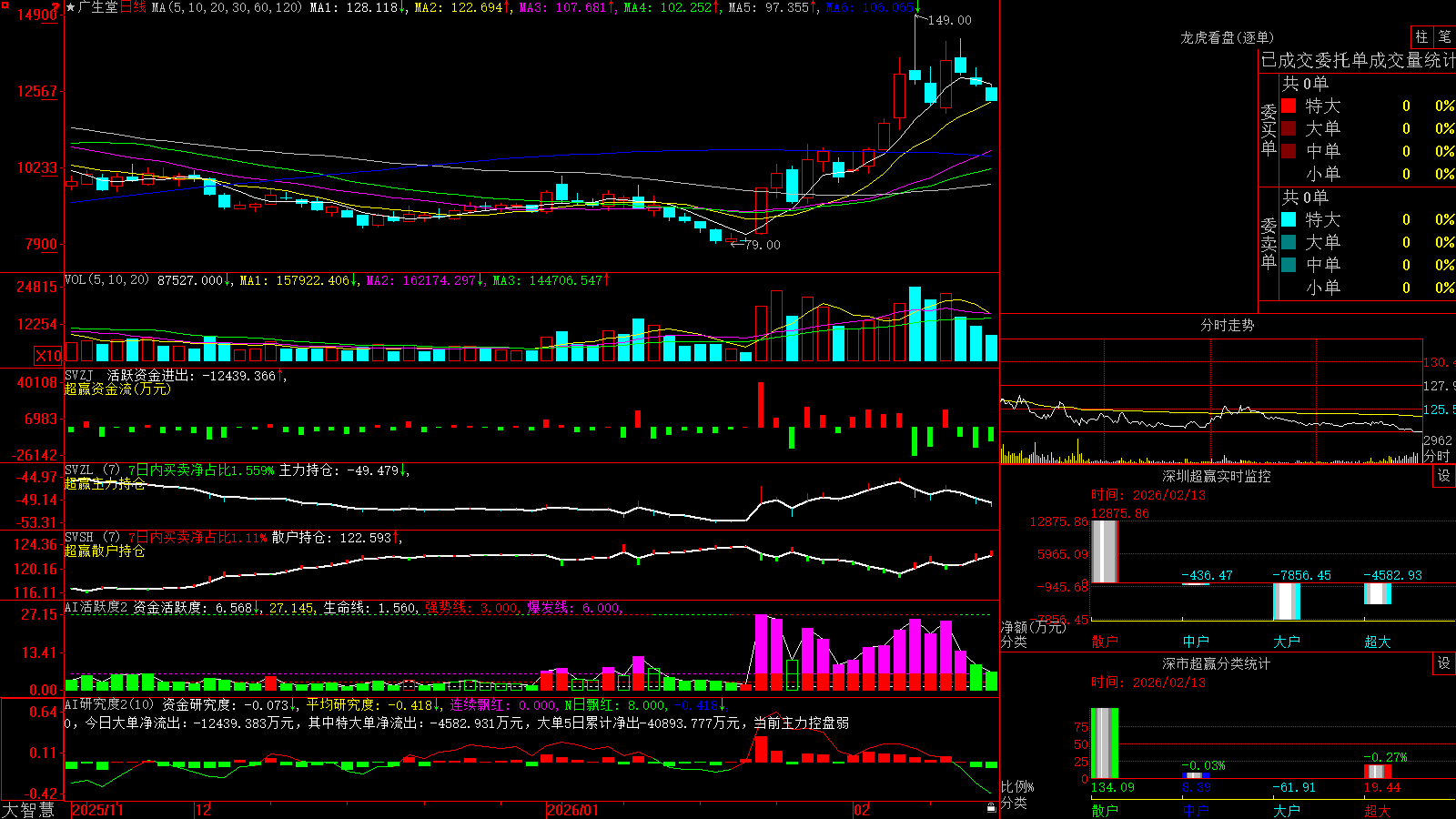Switch Dragon-Tiger panel to 笔 tick view
This screenshot has height=819, width=1456.
coord(1444,37)
